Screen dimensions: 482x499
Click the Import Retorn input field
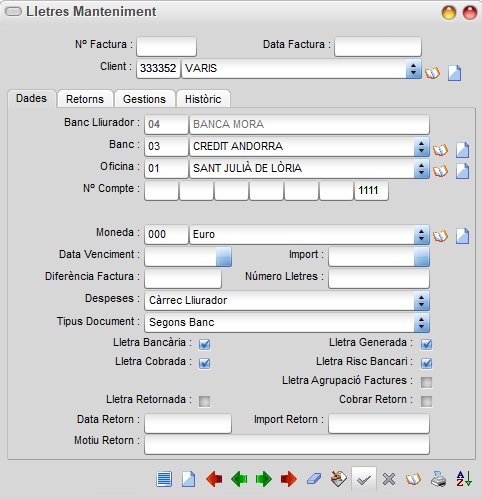pyautogui.click(x=379, y=423)
